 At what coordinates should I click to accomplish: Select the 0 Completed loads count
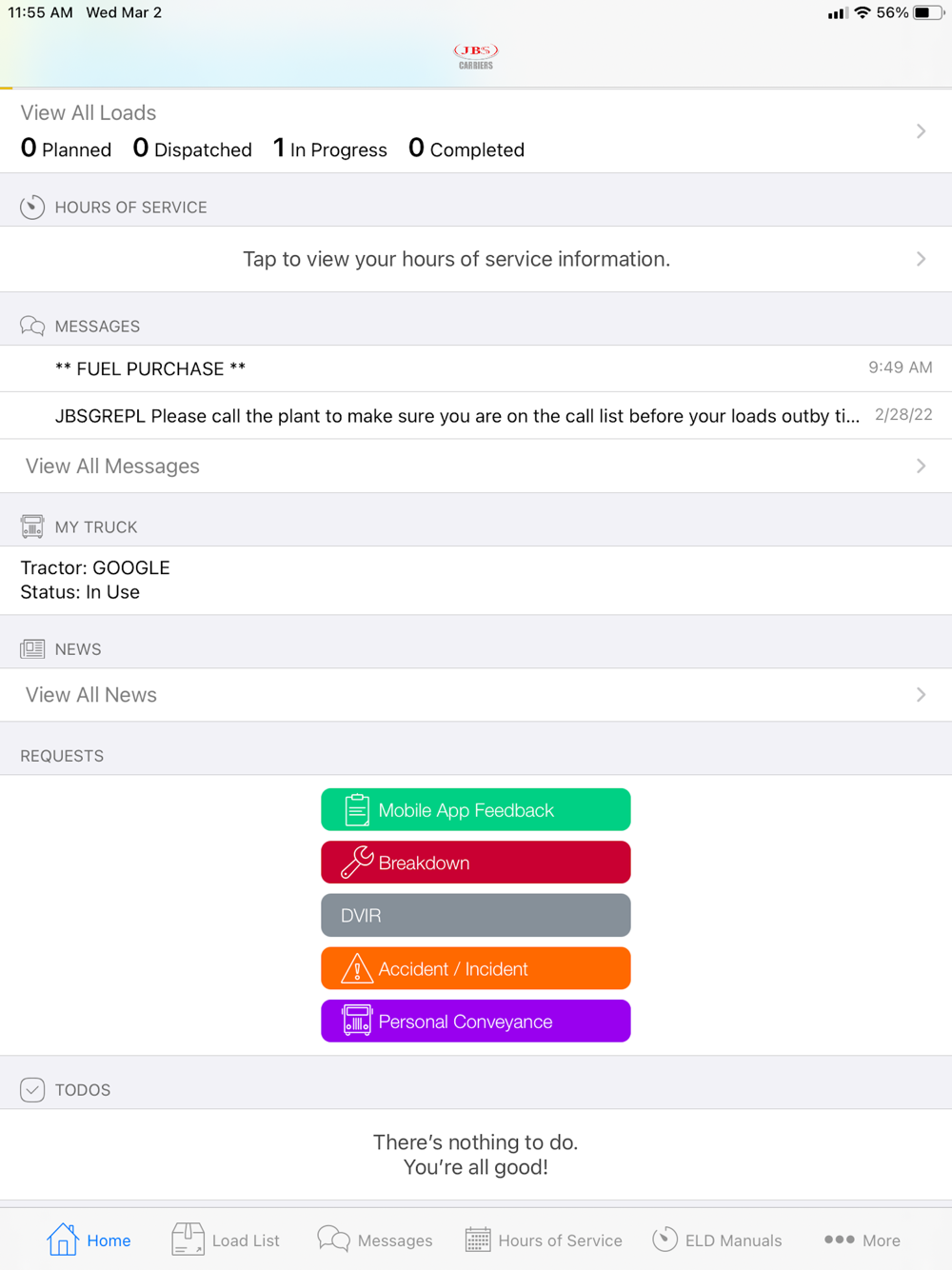pos(466,149)
